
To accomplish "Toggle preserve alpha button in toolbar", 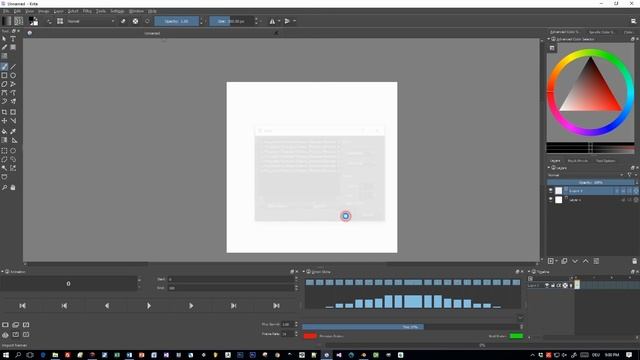I will (136, 21).
